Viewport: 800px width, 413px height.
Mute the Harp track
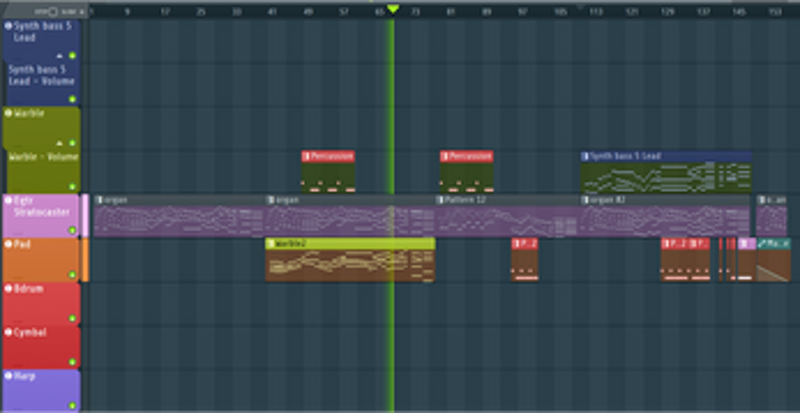tap(72, 406)
